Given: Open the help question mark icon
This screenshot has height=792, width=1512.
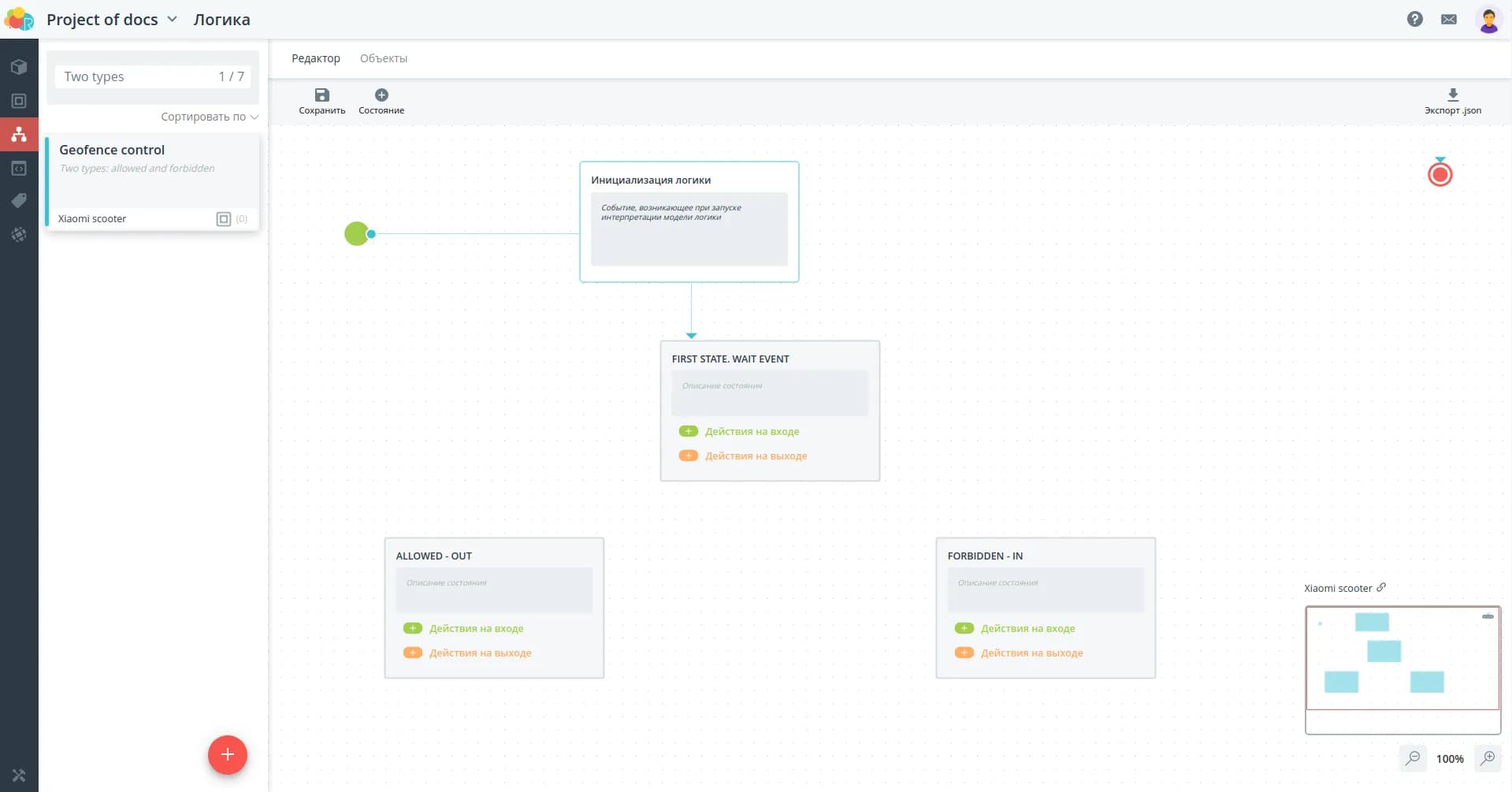Looking at the screenshot, I should click(1414, 19).
